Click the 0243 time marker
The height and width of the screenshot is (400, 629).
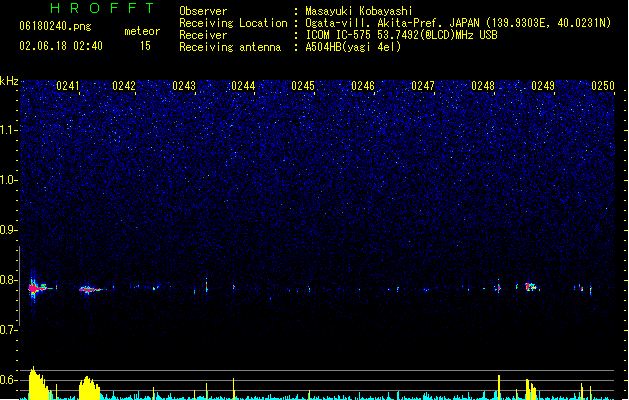[184, 86]
